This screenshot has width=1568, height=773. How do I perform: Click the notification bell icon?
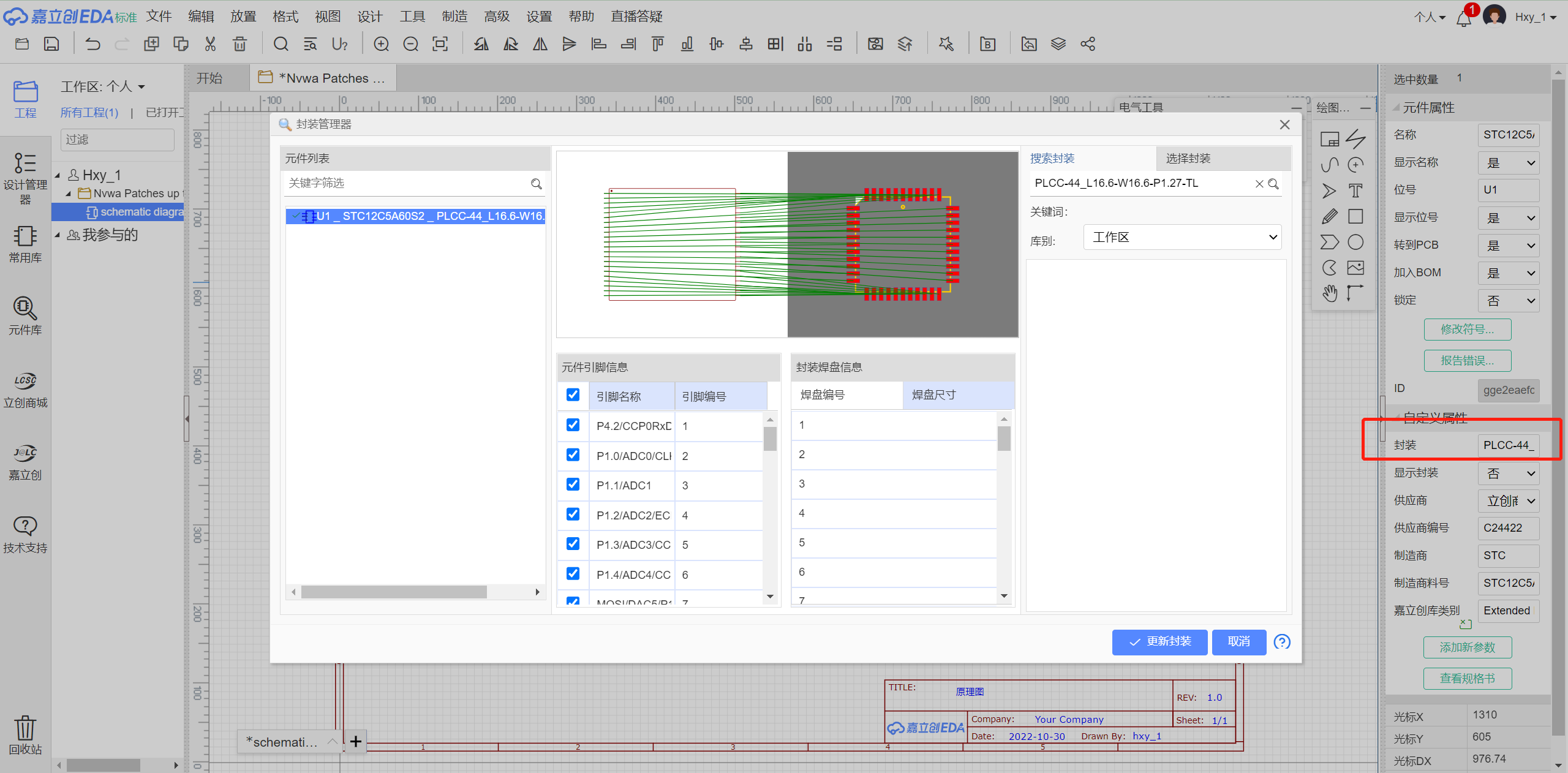(x=1463, y=18)
